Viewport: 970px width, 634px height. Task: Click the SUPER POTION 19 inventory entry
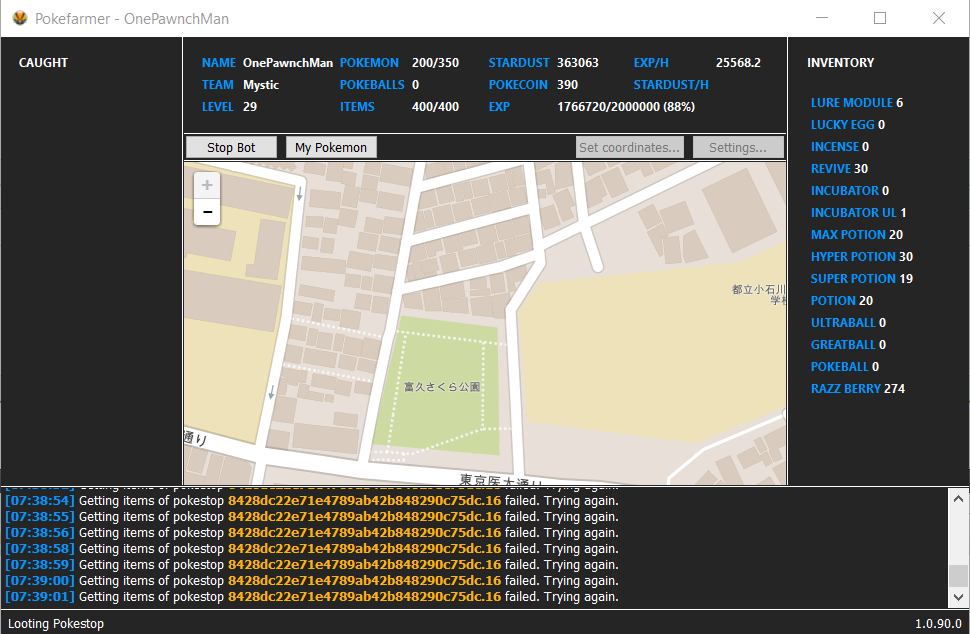click(862, 278)
